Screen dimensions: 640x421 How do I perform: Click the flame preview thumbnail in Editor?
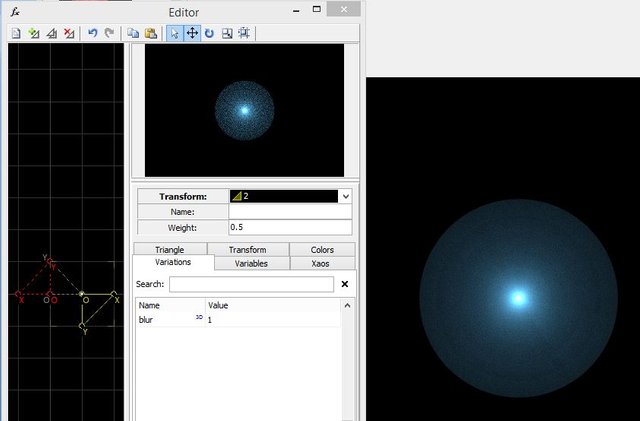click(x=244, y=111)
